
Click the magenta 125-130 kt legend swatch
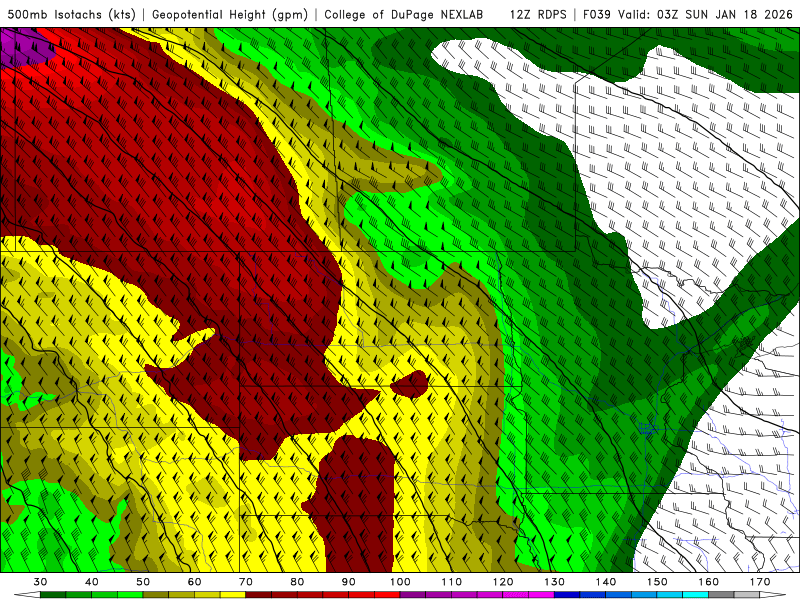point(541,595)
